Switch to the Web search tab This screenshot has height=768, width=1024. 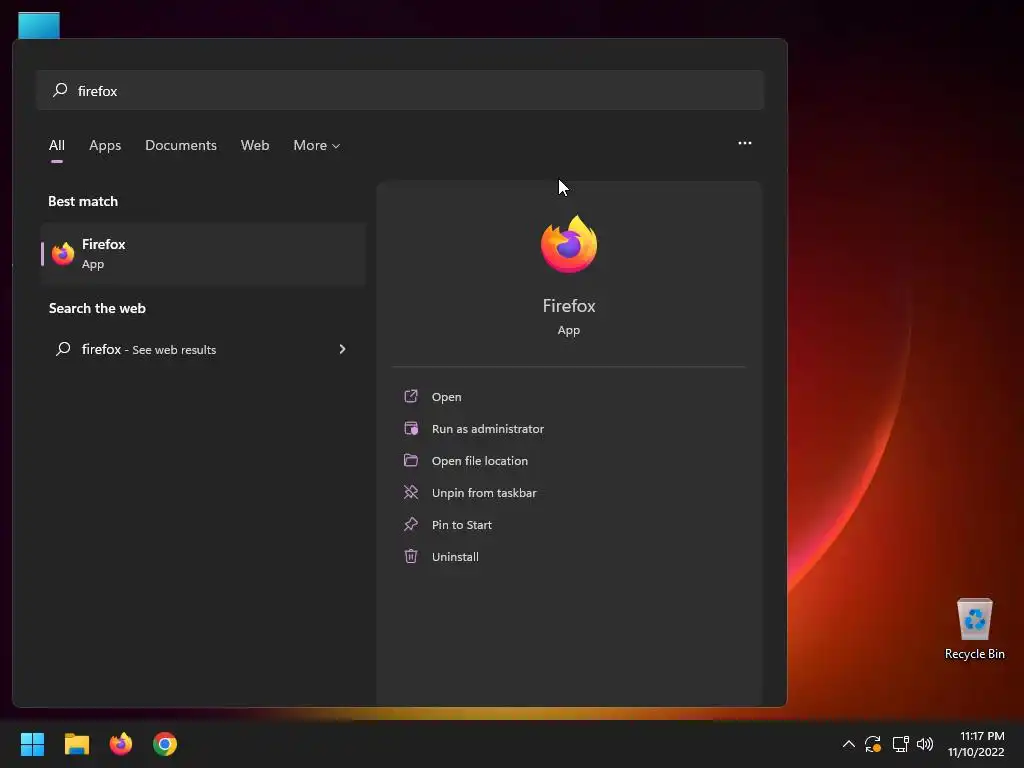pyautogui.click(x=255, y=145)
